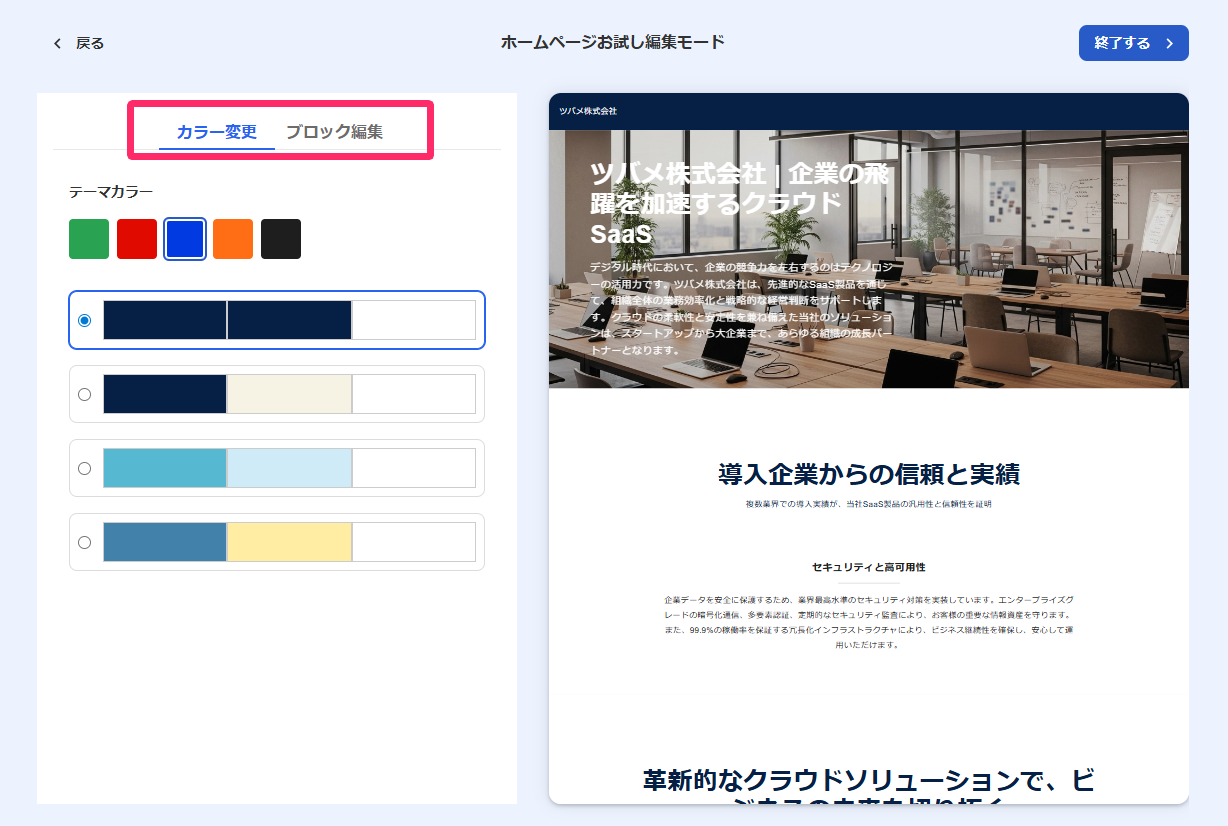Viewport: 1228px width, 826px height.
Task: Select the navy and cream palette radio button
Action: pos(84,394)
